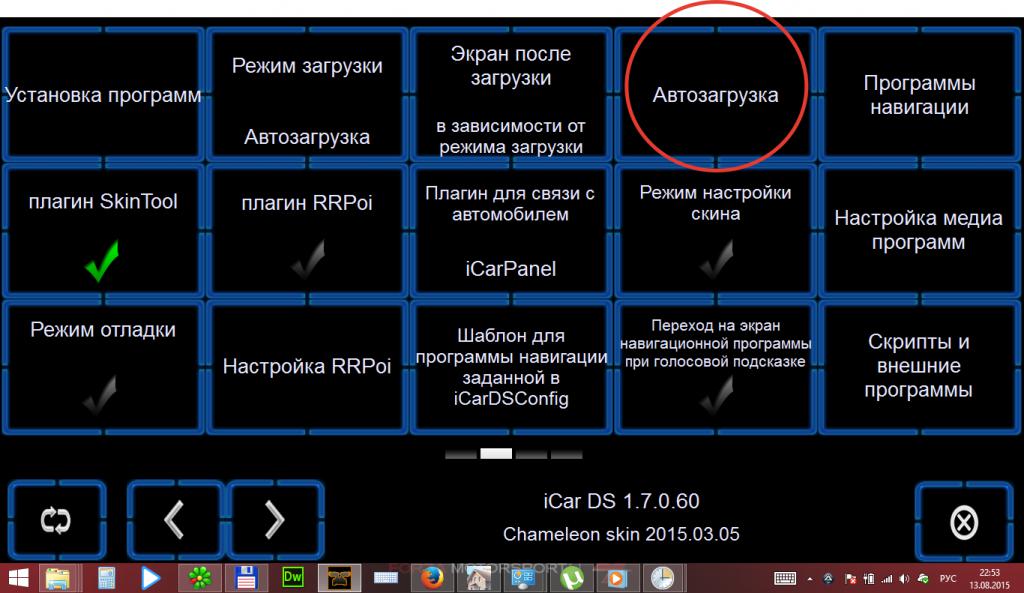The image size is (1024, 593).
Task: Open the Автозагрузка tile inside red circle
Action: (716, 94)
